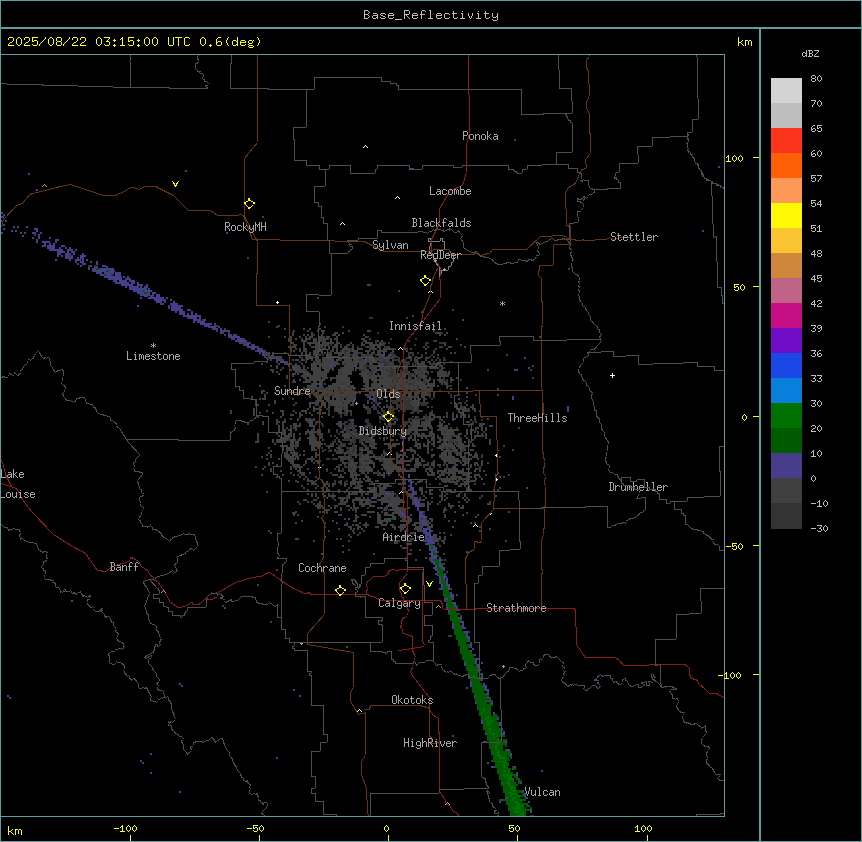Select the slate-purple 10 dBZ color swatch

point(786,466)
